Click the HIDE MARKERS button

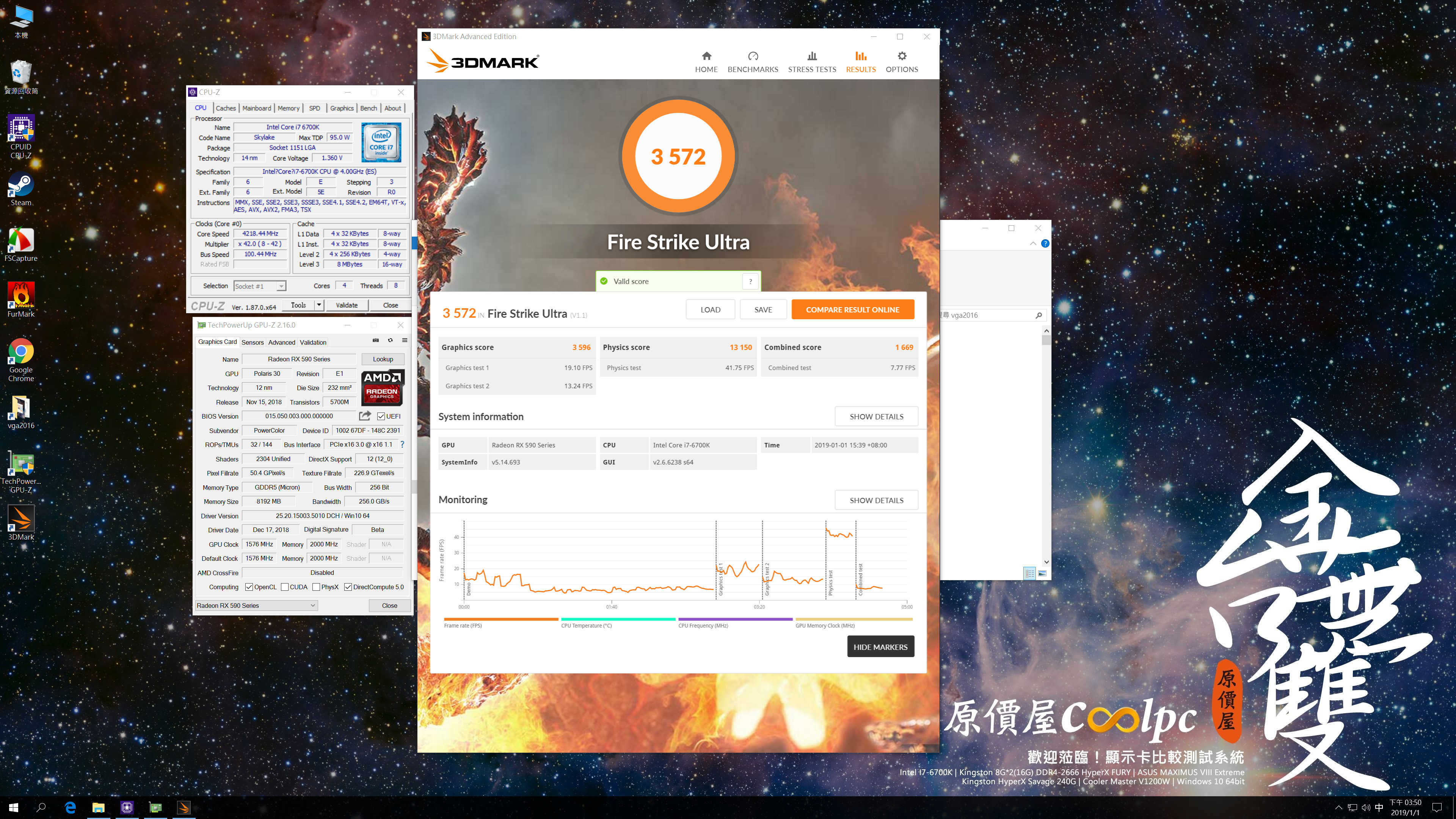(x=880, y=647)
